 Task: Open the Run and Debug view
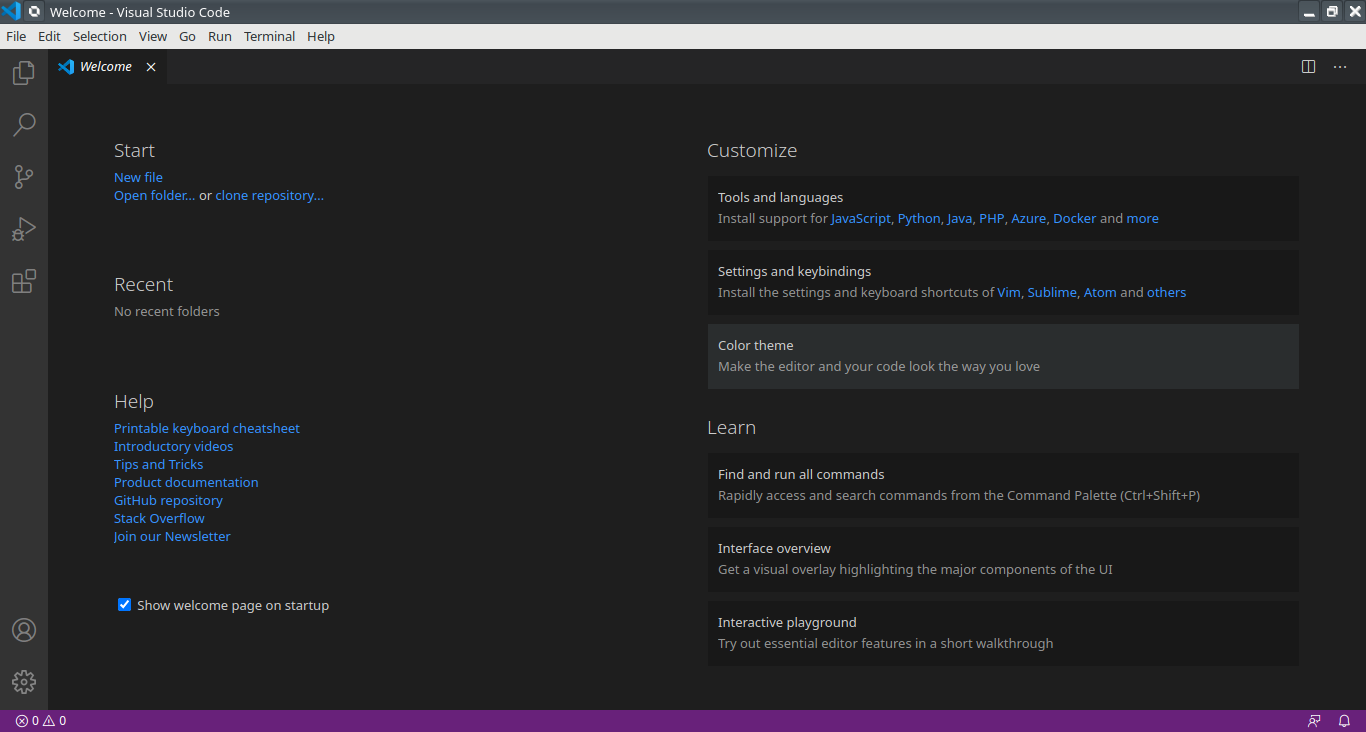click(24, 229)
